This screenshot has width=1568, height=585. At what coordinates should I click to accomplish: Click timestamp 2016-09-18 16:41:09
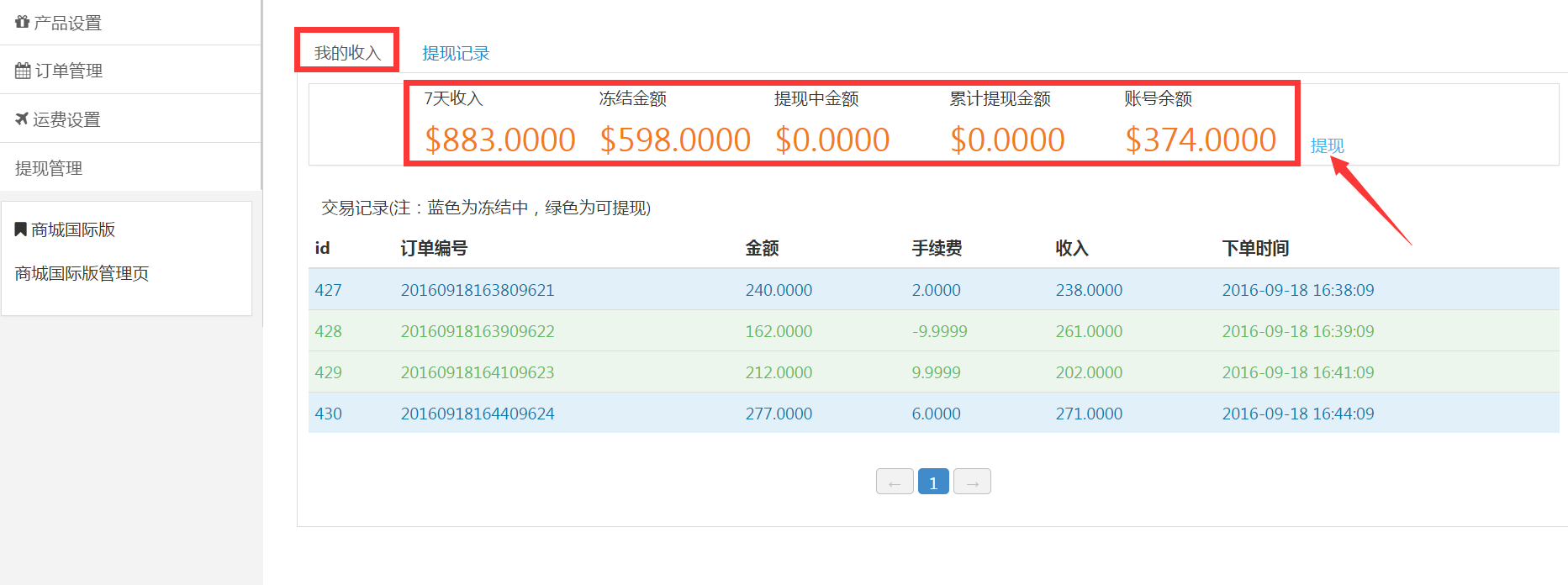1298,372
